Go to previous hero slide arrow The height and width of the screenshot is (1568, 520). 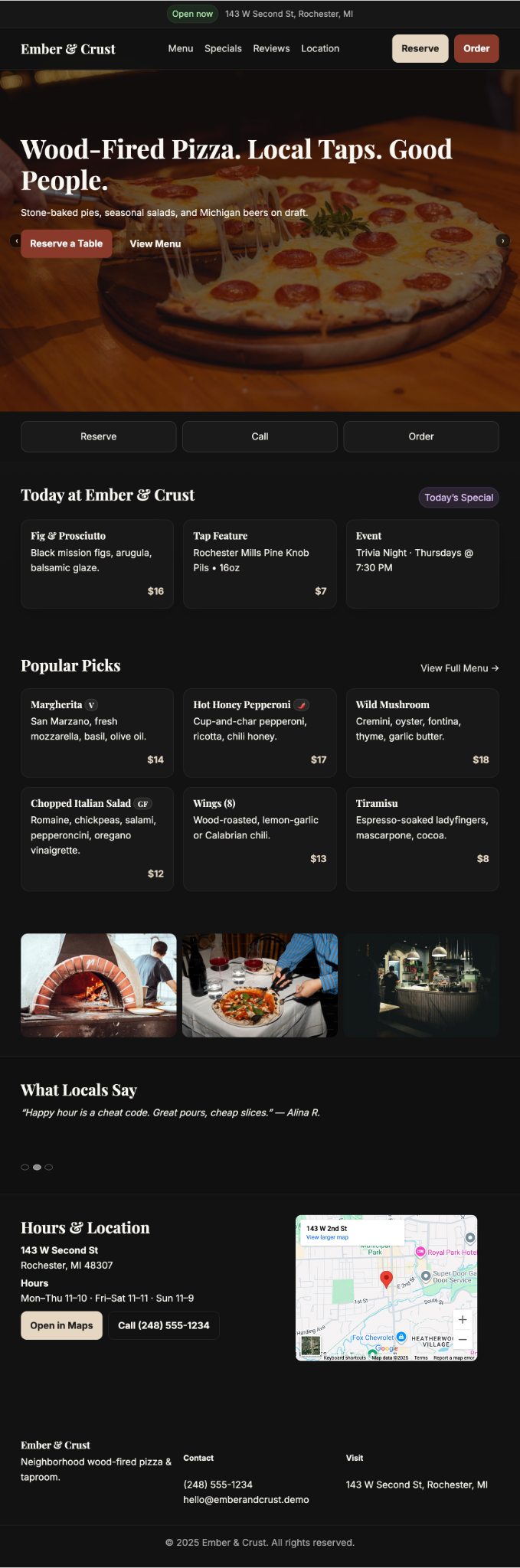click(x=16, y=241)
